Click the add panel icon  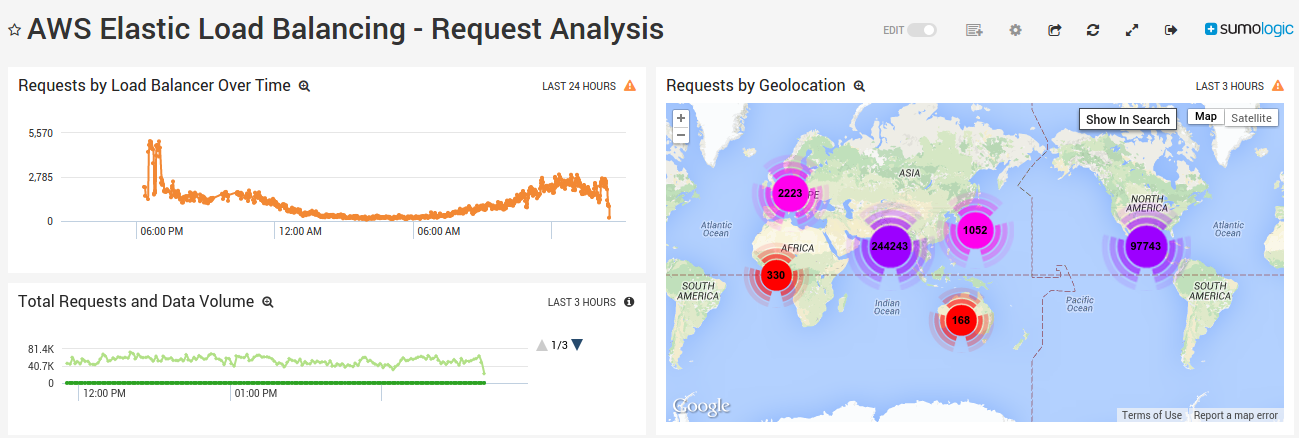click(974, 30)
